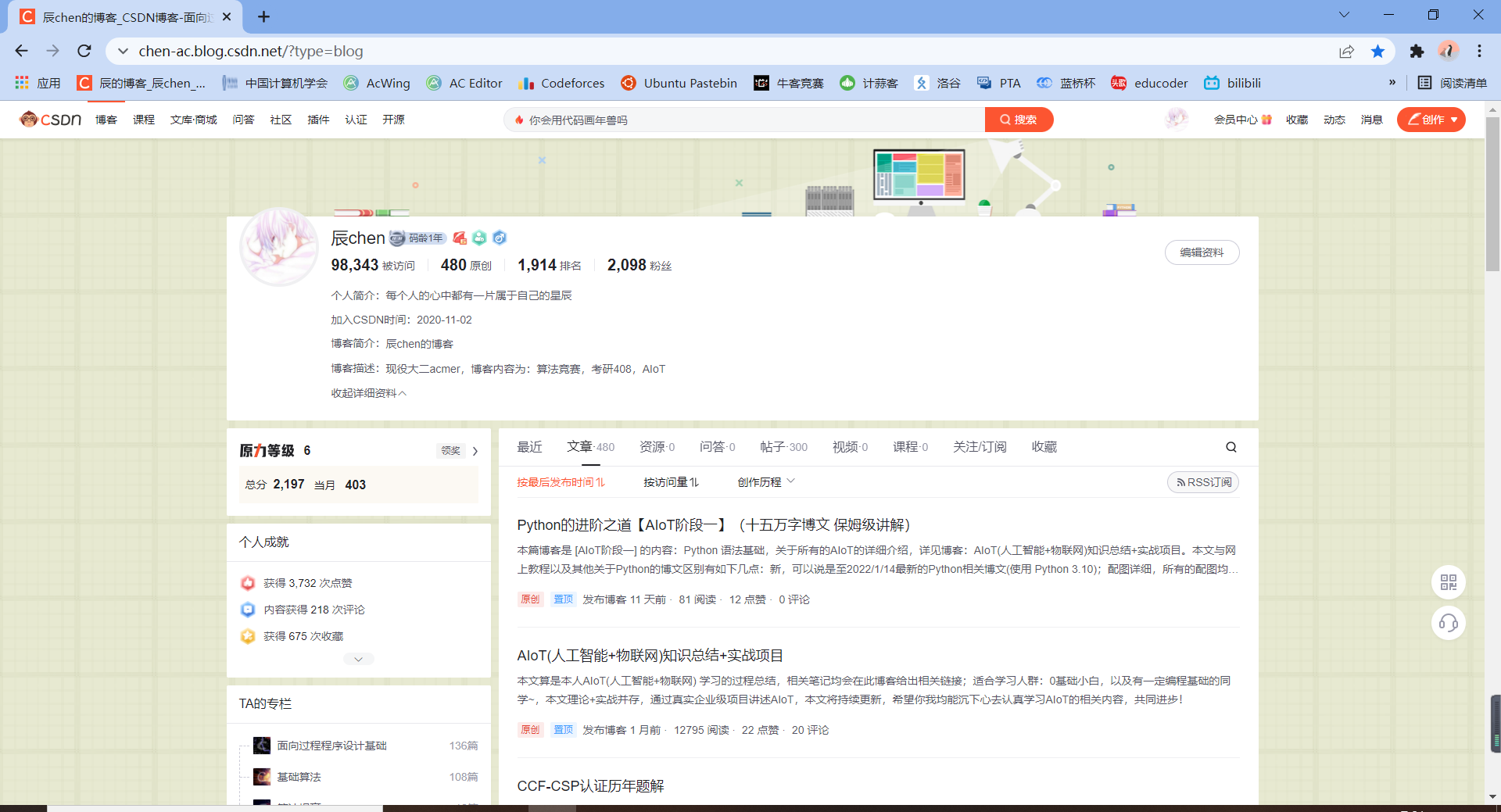Click the red badge icon beside 辰chen
Screen dimensions: 1501x812
click(x=460, y=238)
